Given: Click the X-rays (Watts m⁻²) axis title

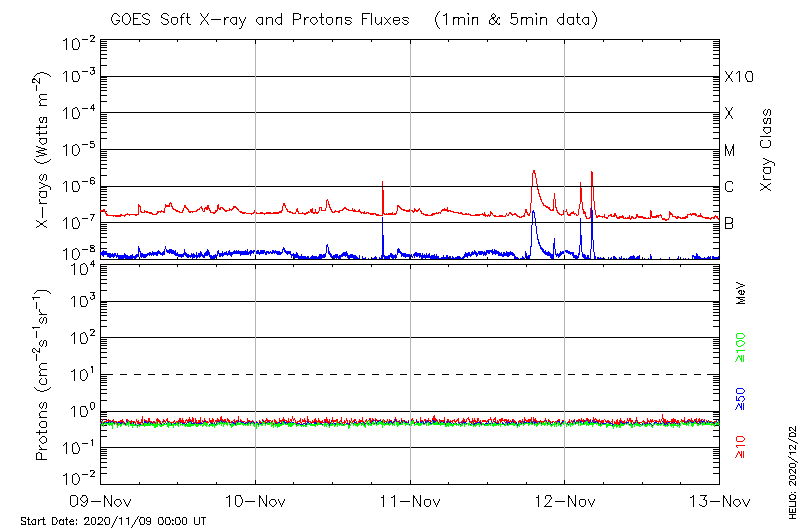Looking at the screenshot, I should coord(45,150).
